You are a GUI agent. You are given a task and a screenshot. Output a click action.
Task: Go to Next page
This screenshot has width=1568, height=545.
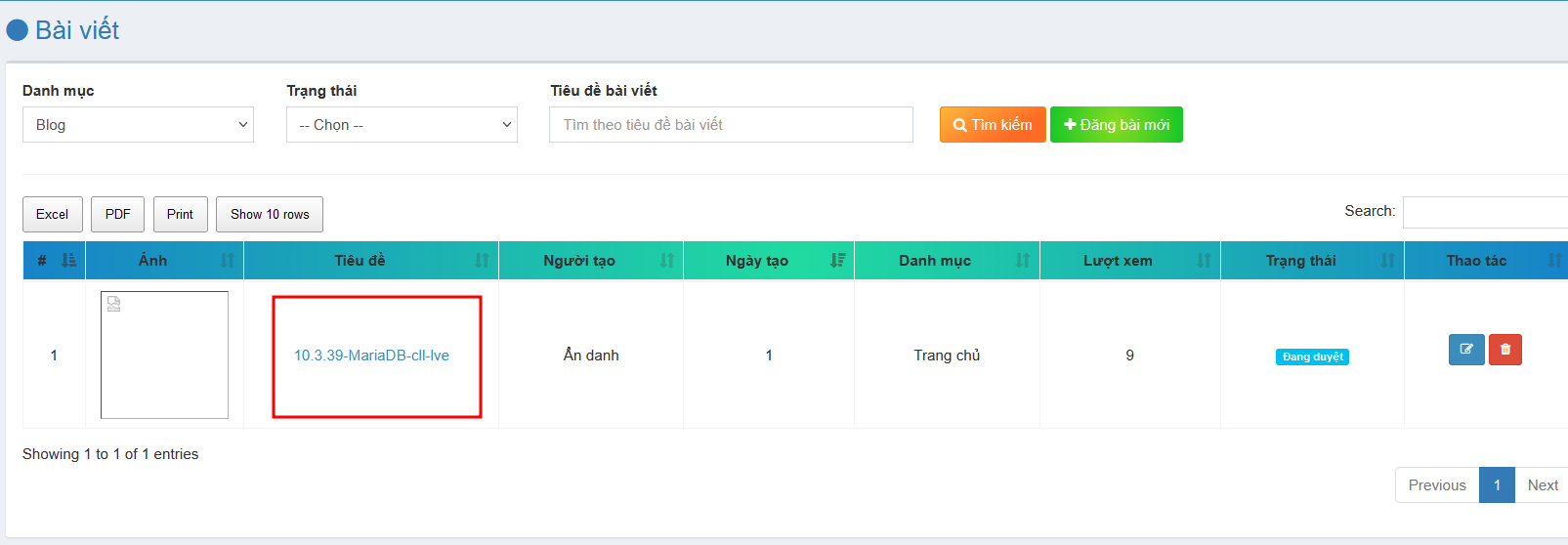click(1543, 485)
